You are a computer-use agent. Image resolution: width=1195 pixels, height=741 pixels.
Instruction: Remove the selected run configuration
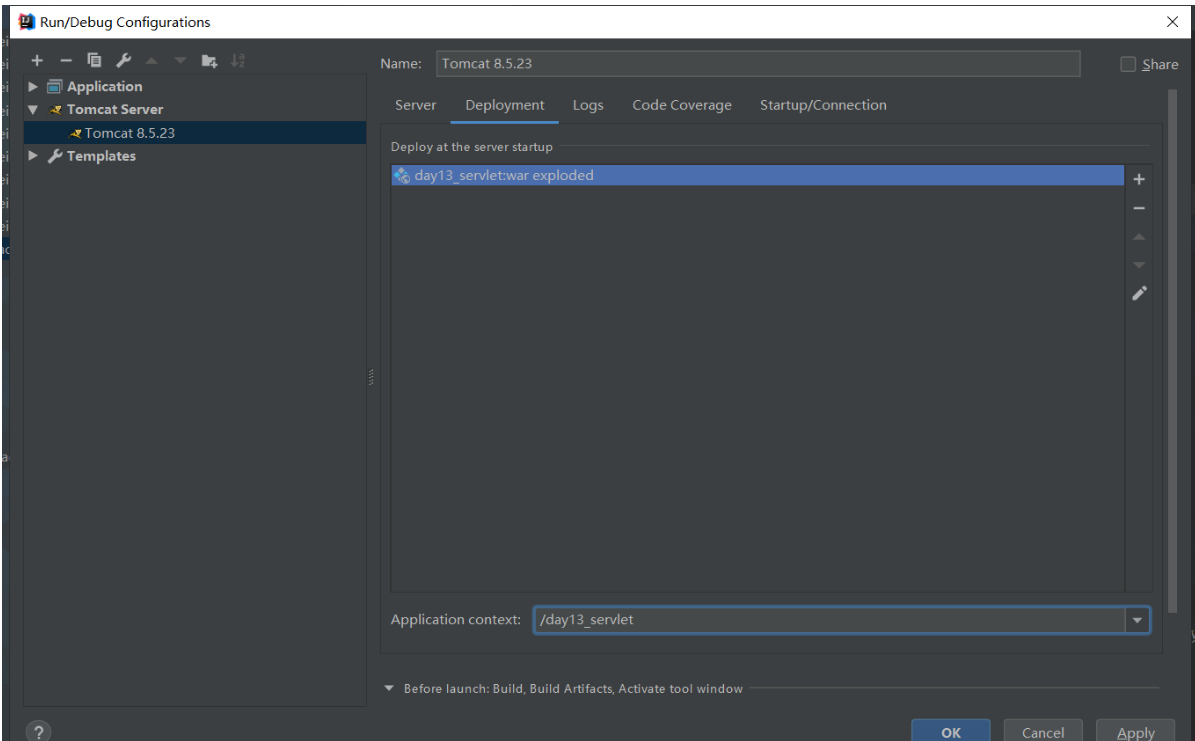point(66,60)
